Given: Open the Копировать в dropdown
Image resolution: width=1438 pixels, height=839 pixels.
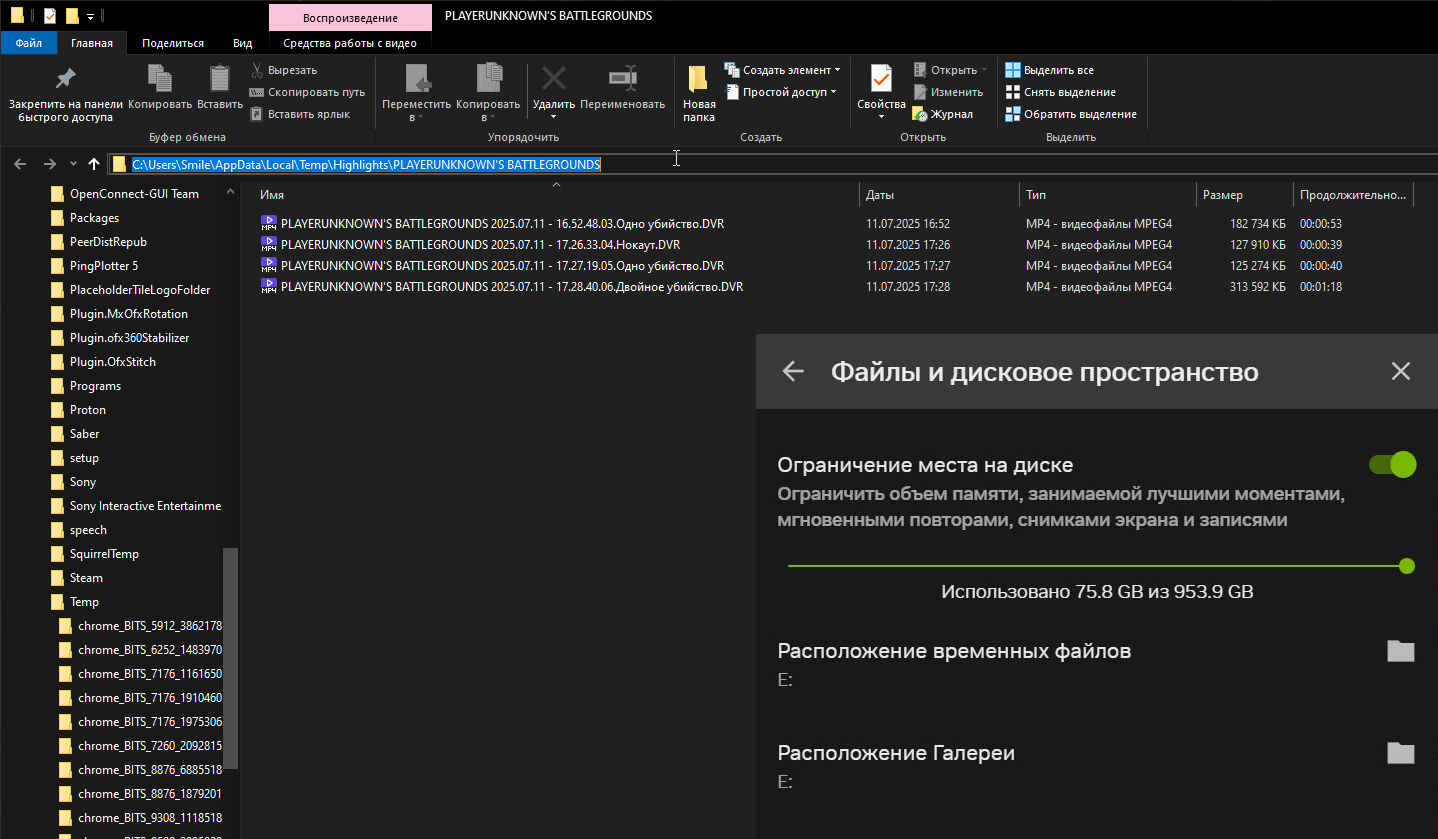Looking at the screenshot, I should (488, 93).
